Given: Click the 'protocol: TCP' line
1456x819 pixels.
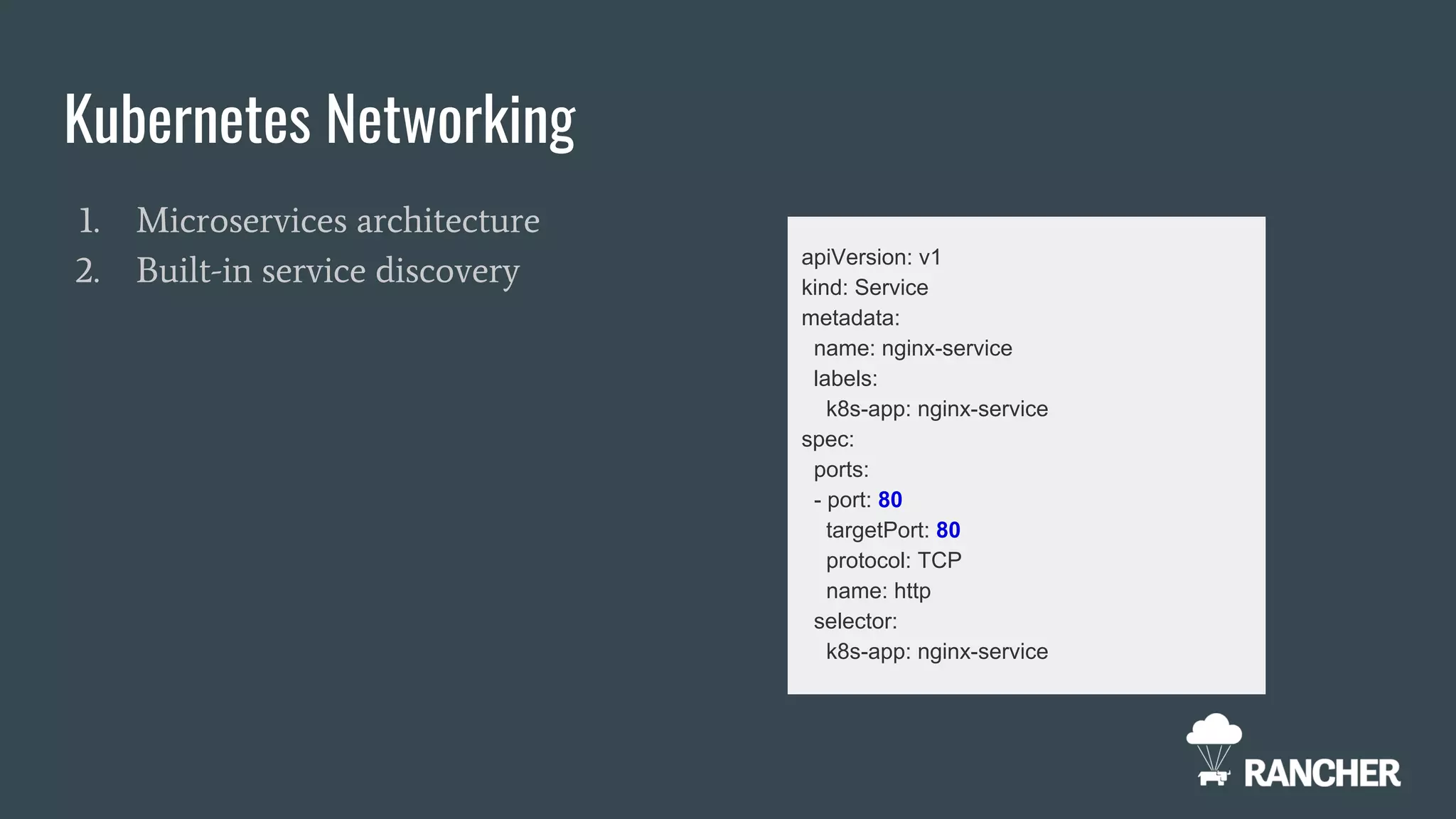Looking at the screenshot, I should point(894,560).
